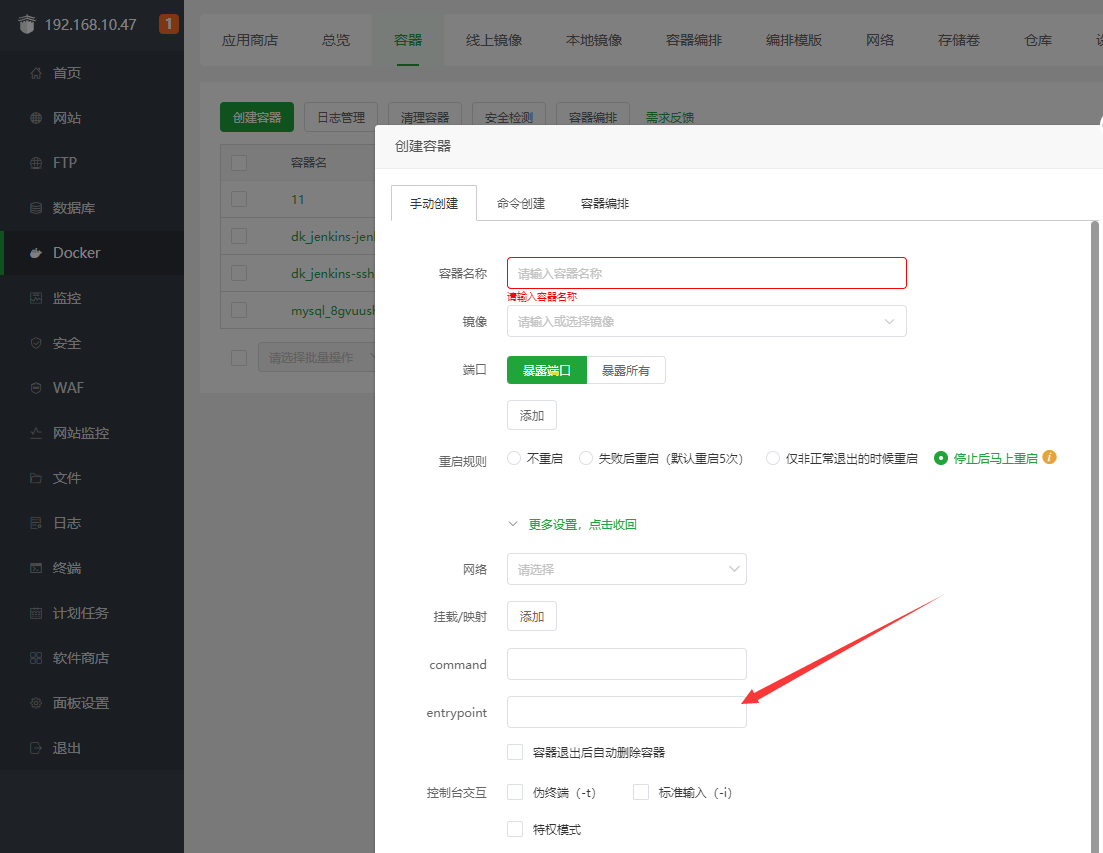This screenshot has width=1103, height=853.
Task: Click the 终端 terminal icon in sidebar
Action: click(x=36, y=568)
